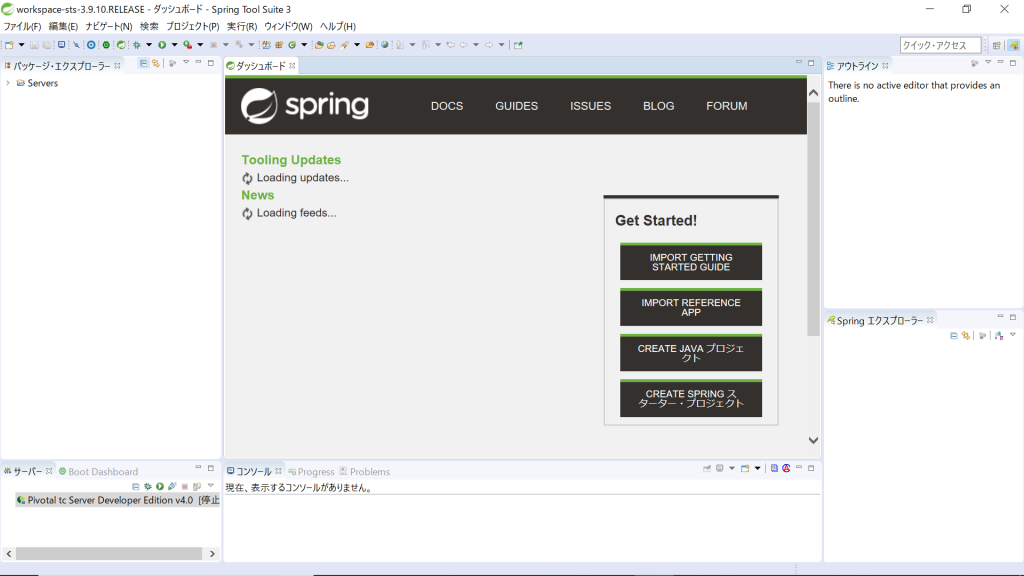
Task: Click the Collapse All icon in Servers view
Action: pos(135,487)
